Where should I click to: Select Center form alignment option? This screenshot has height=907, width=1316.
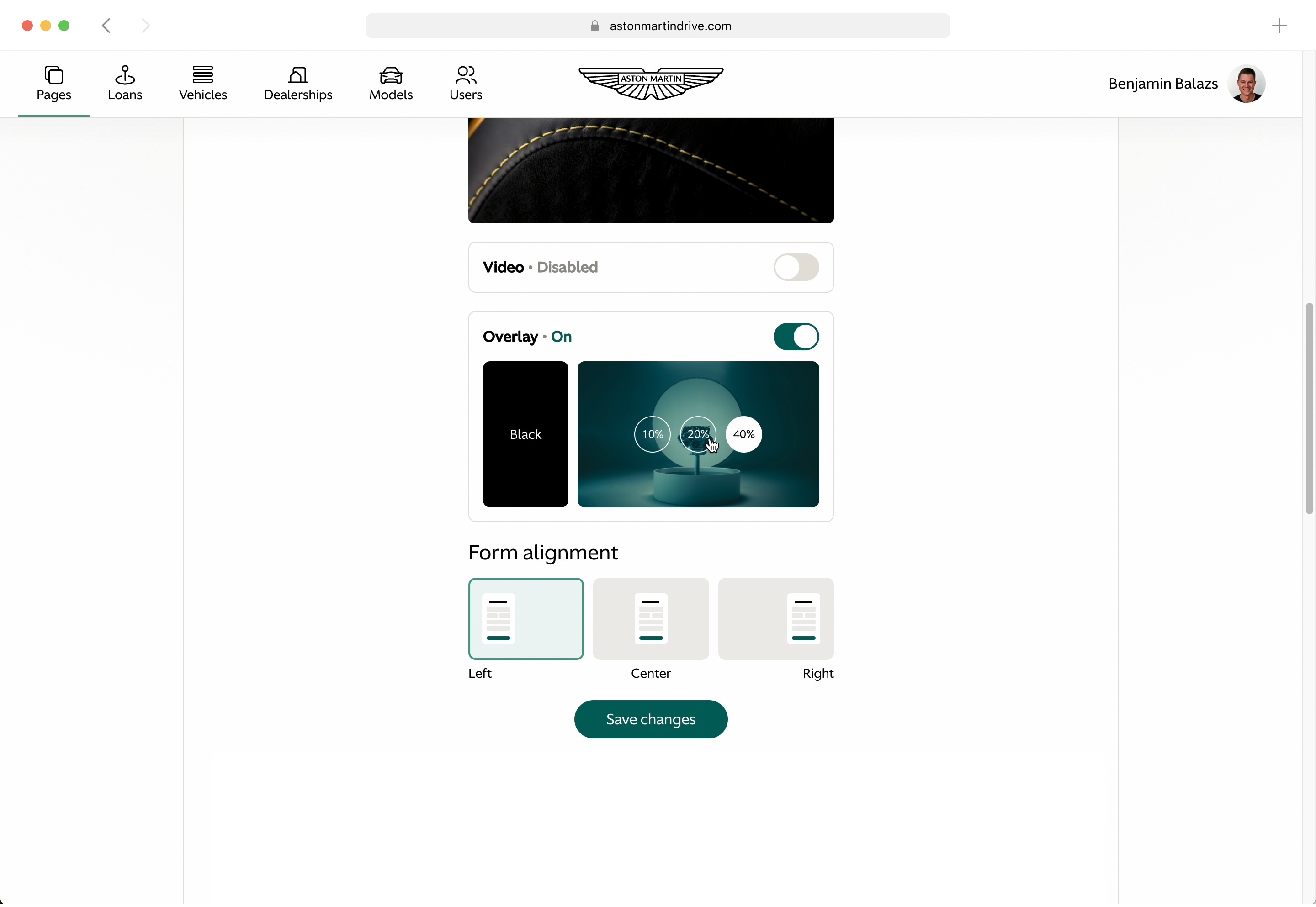(x=650, y=619)
